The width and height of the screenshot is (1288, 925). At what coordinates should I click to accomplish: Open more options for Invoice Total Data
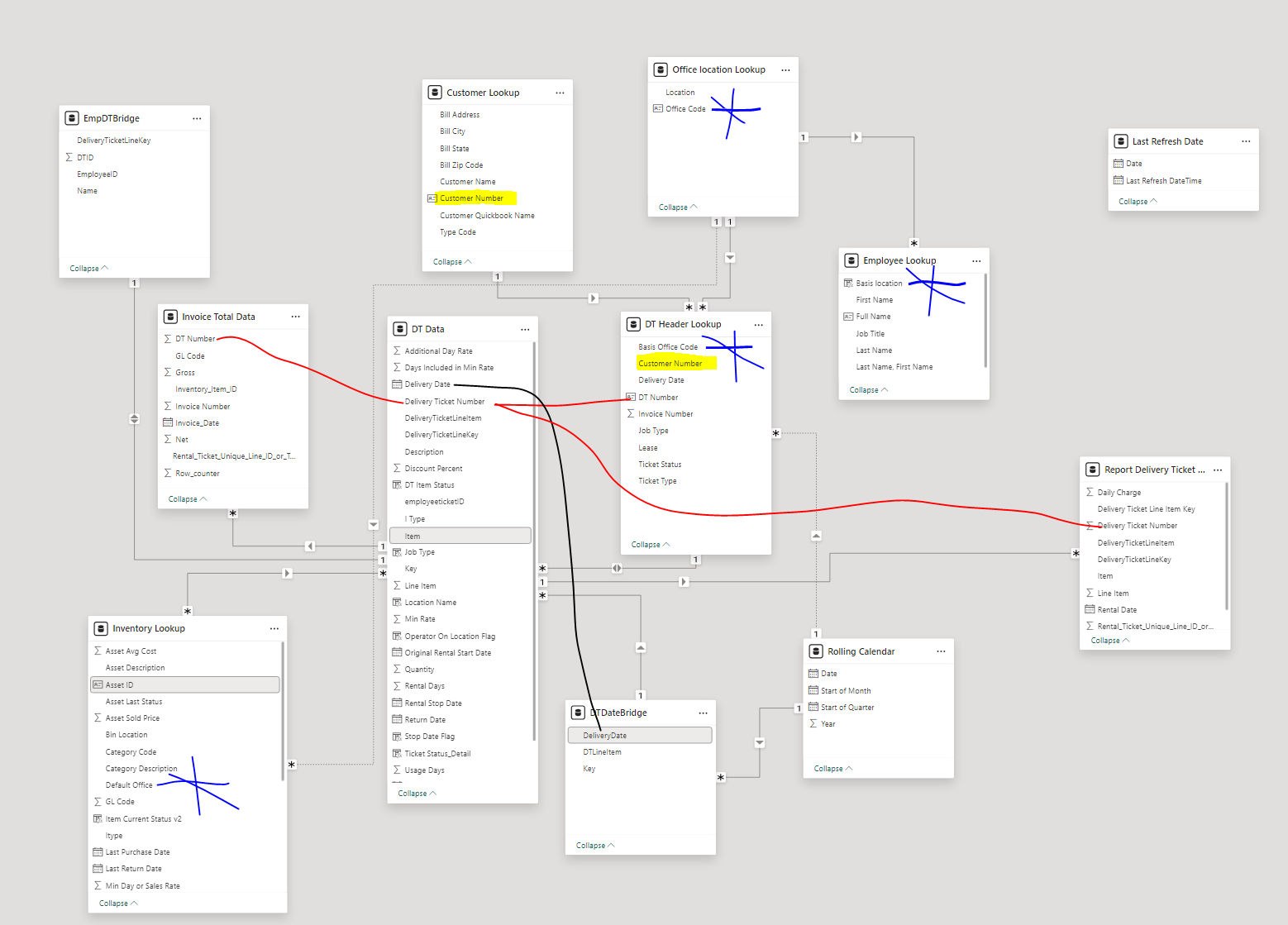pyautogui.click(x=295, y=317)
